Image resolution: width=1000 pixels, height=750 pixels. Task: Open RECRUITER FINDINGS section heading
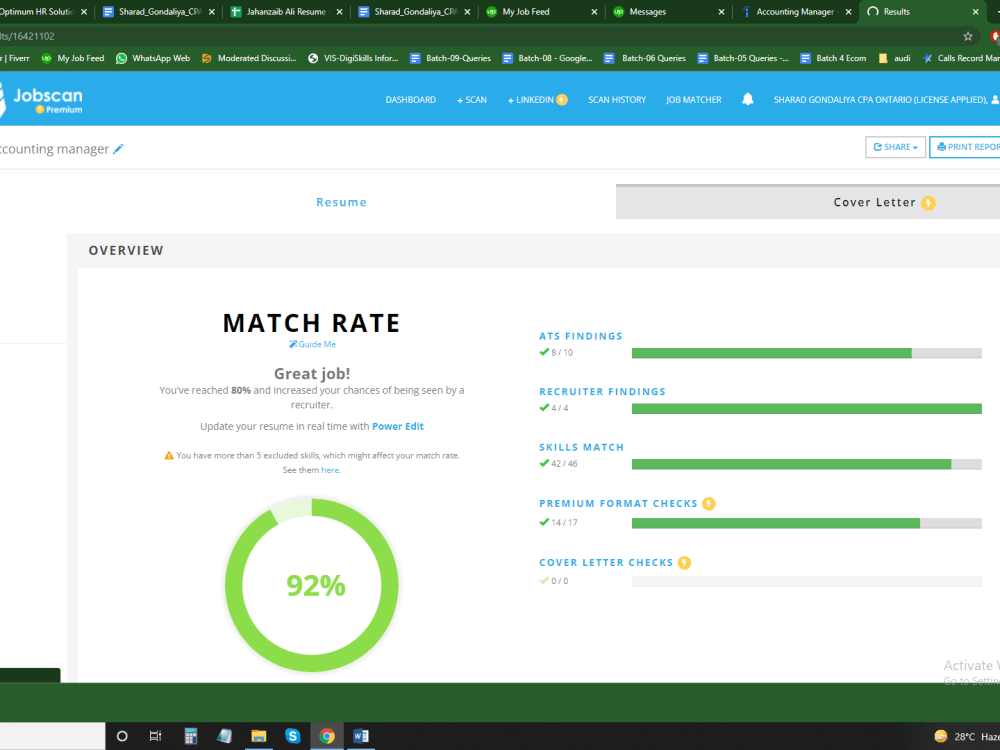pos(602,392)
